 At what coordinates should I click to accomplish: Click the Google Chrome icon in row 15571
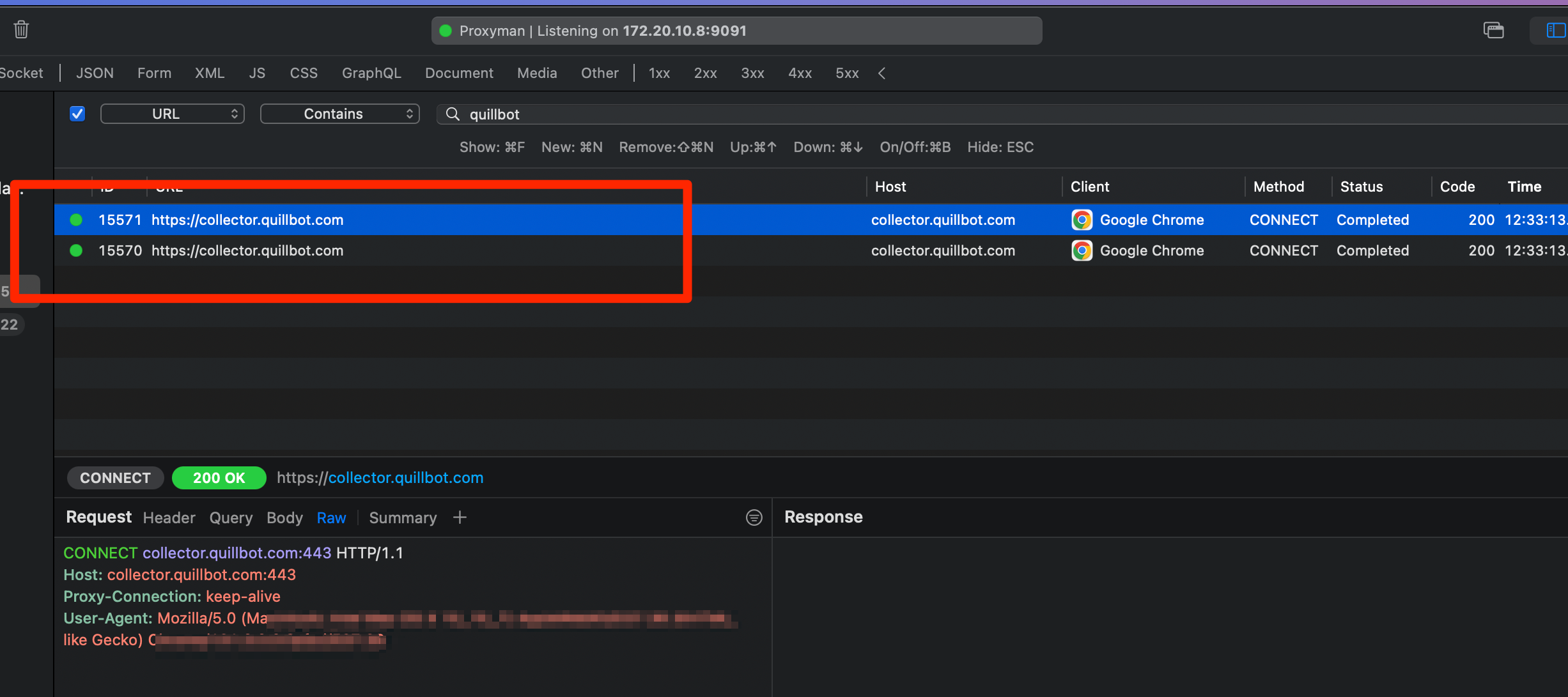1082,220
